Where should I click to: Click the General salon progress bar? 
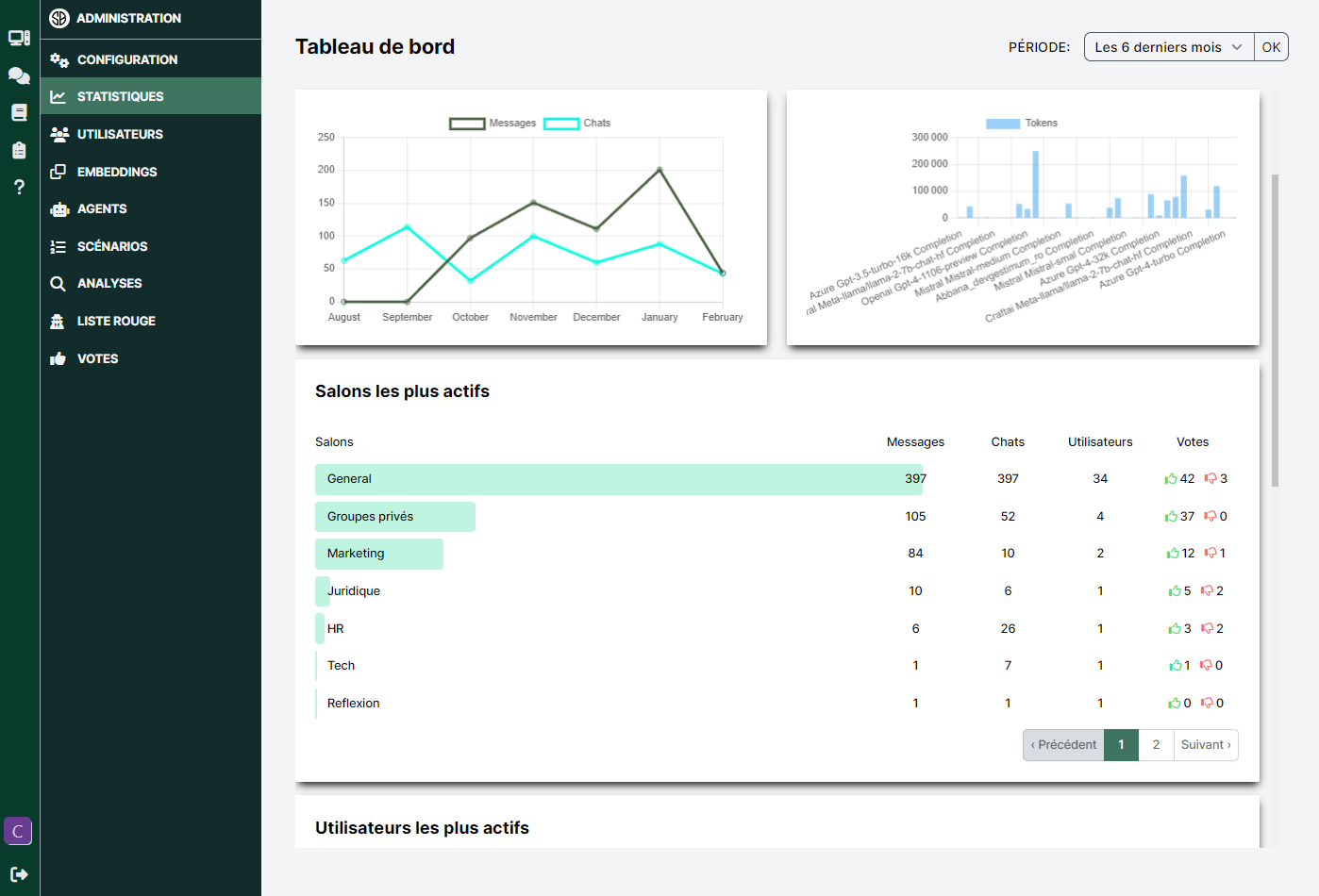pos(618,479)
